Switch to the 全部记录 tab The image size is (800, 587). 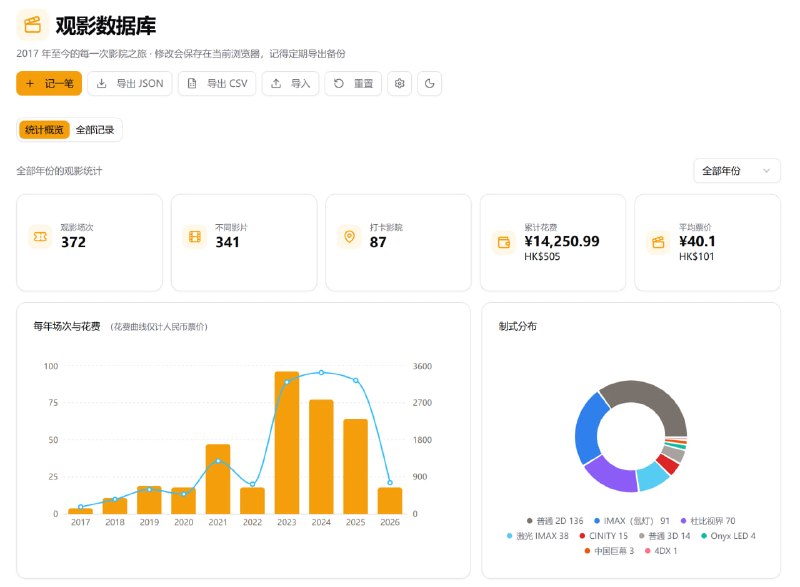(x=95, y=130)
